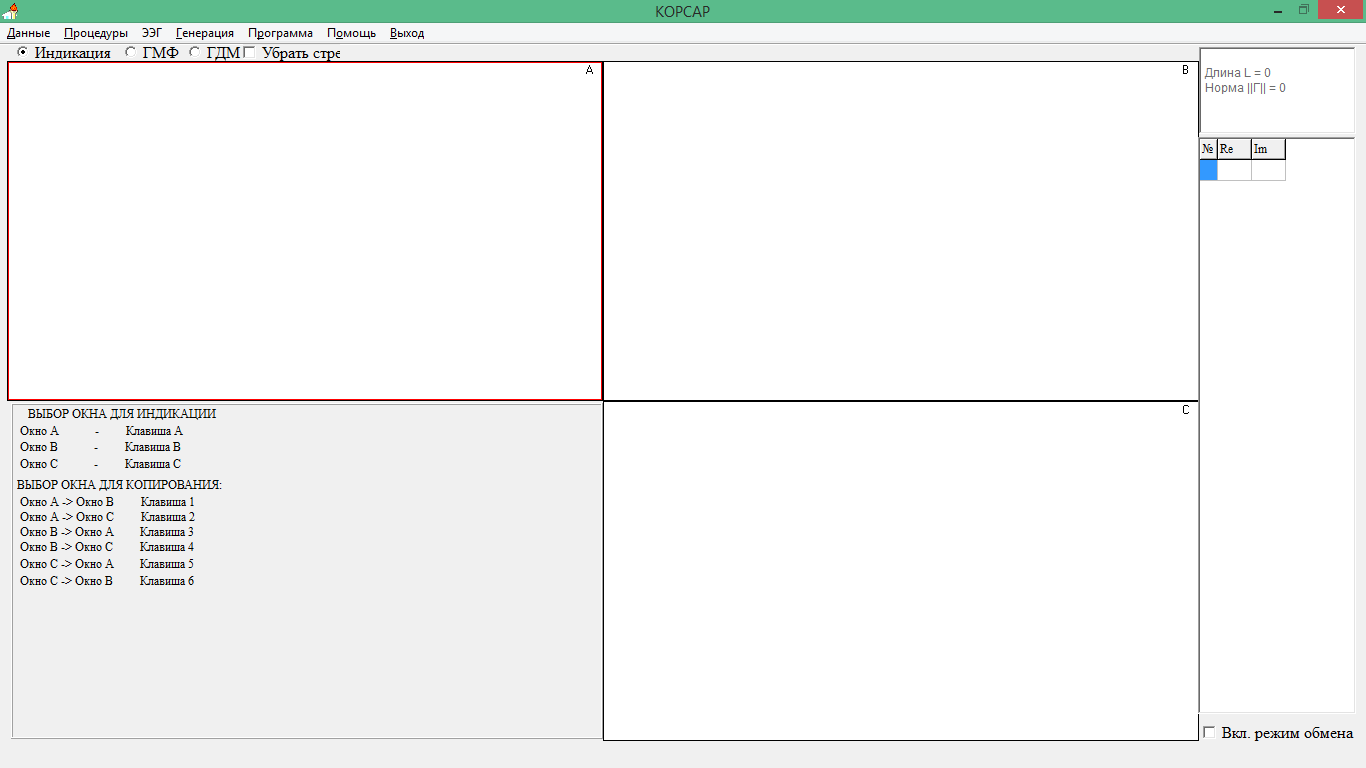Open the Процедуры menu

(x=96, y=33)
